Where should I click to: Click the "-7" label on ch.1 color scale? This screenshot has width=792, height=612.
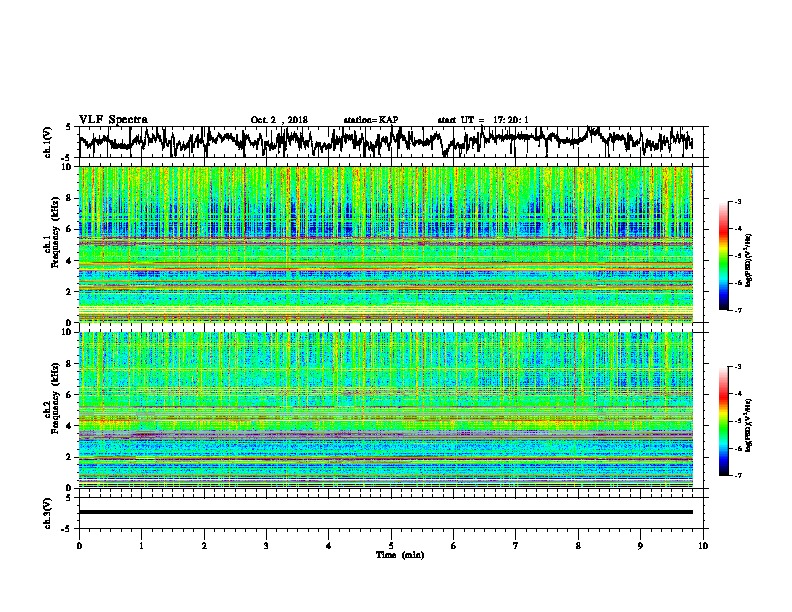738,310
